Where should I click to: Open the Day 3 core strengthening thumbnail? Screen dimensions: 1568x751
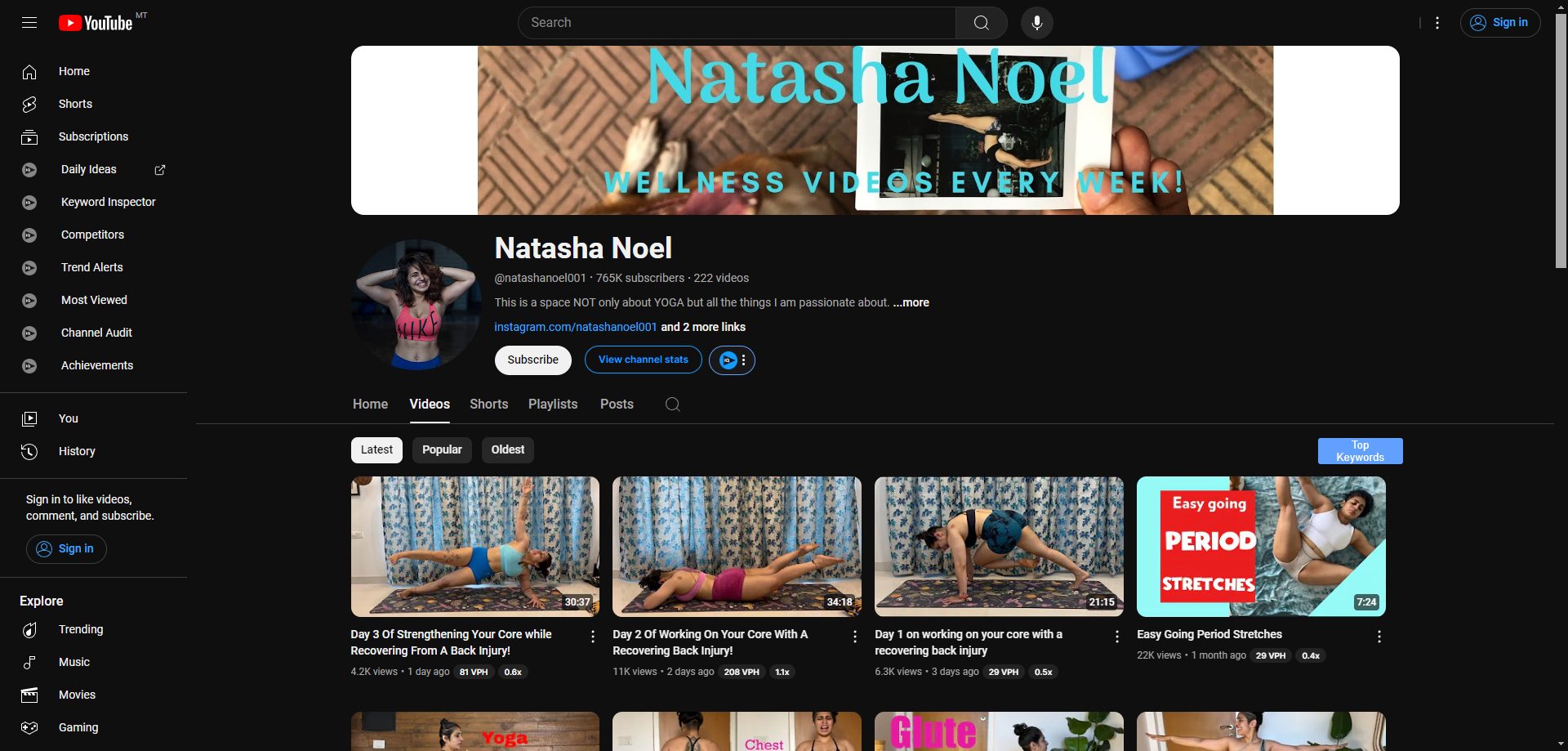(x=475, y=547)
